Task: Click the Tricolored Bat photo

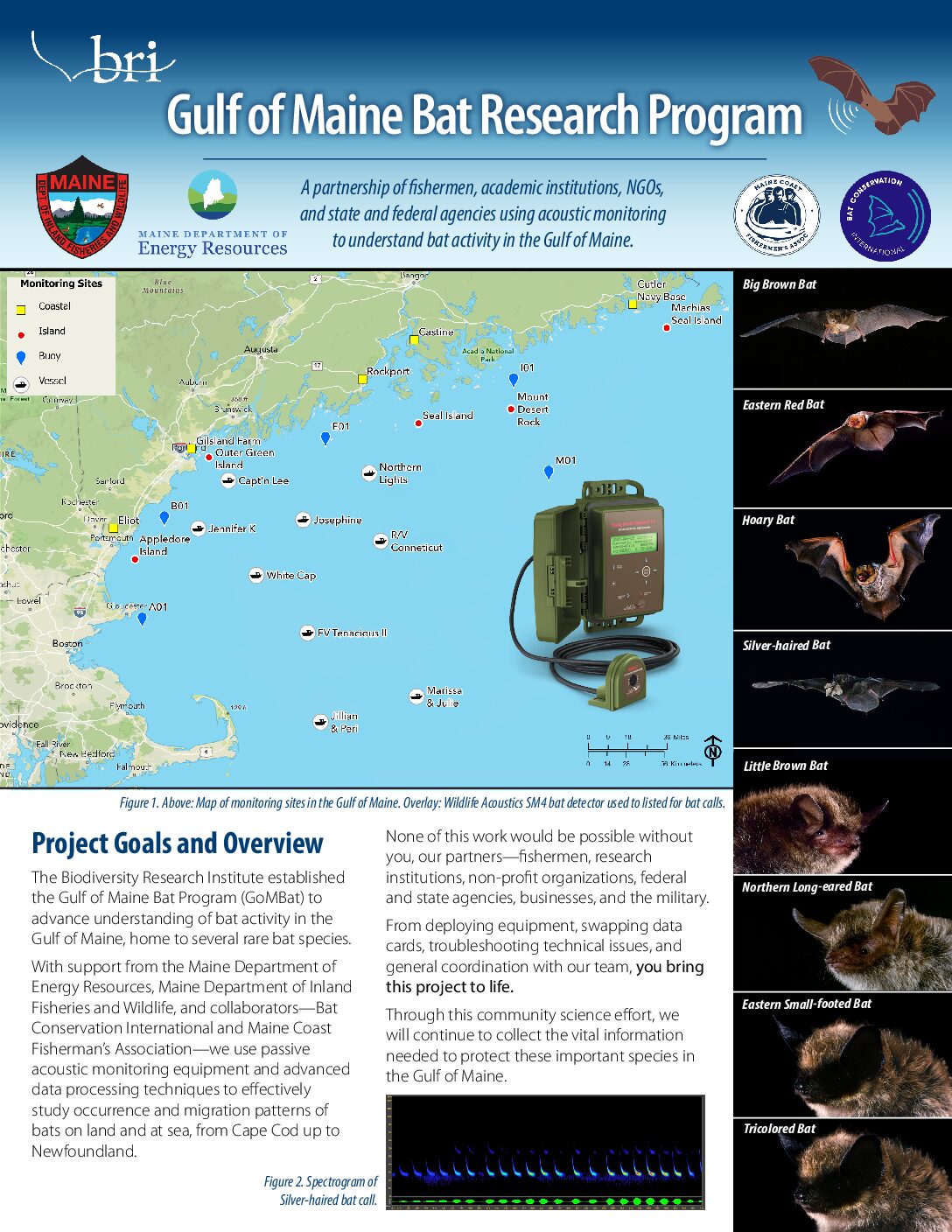Action: tap(842, 1175)
